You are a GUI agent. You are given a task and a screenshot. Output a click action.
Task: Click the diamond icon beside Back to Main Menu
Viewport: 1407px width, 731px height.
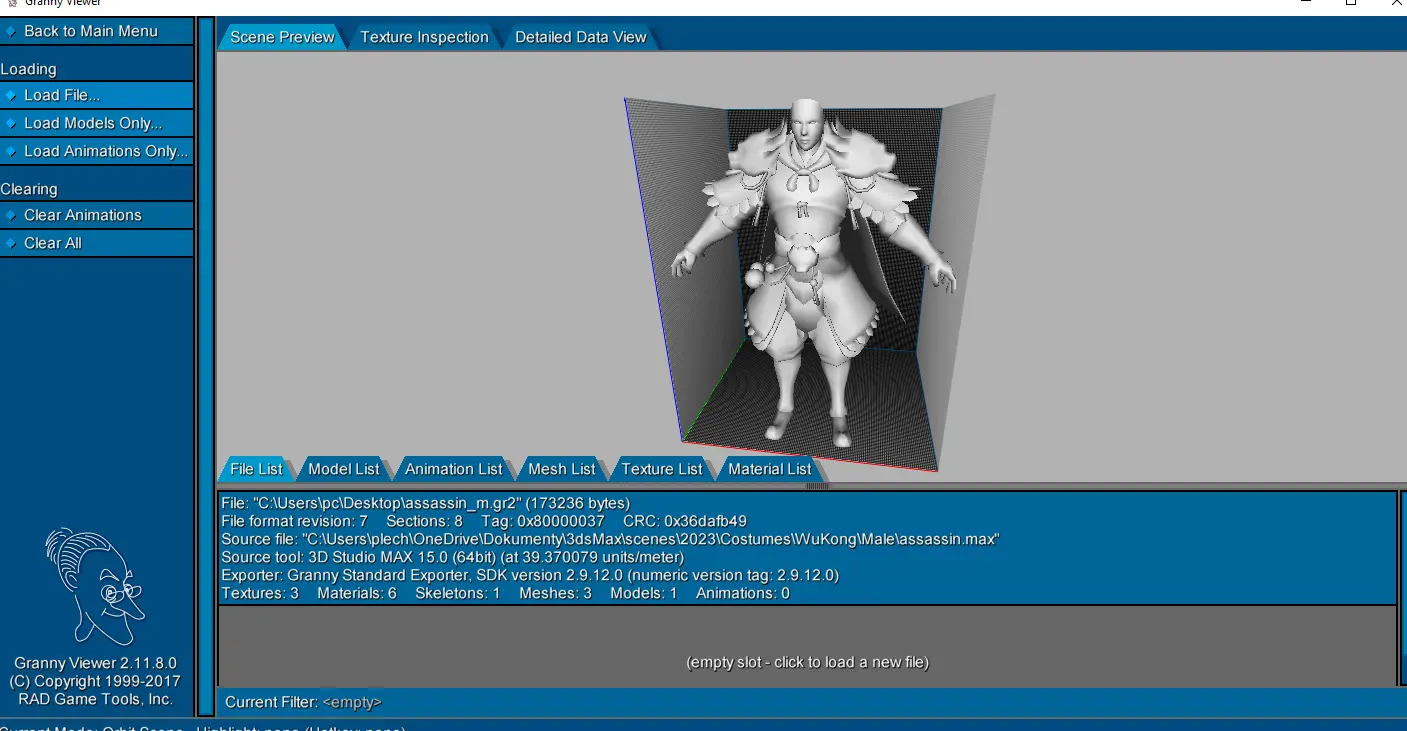(11, 31)
